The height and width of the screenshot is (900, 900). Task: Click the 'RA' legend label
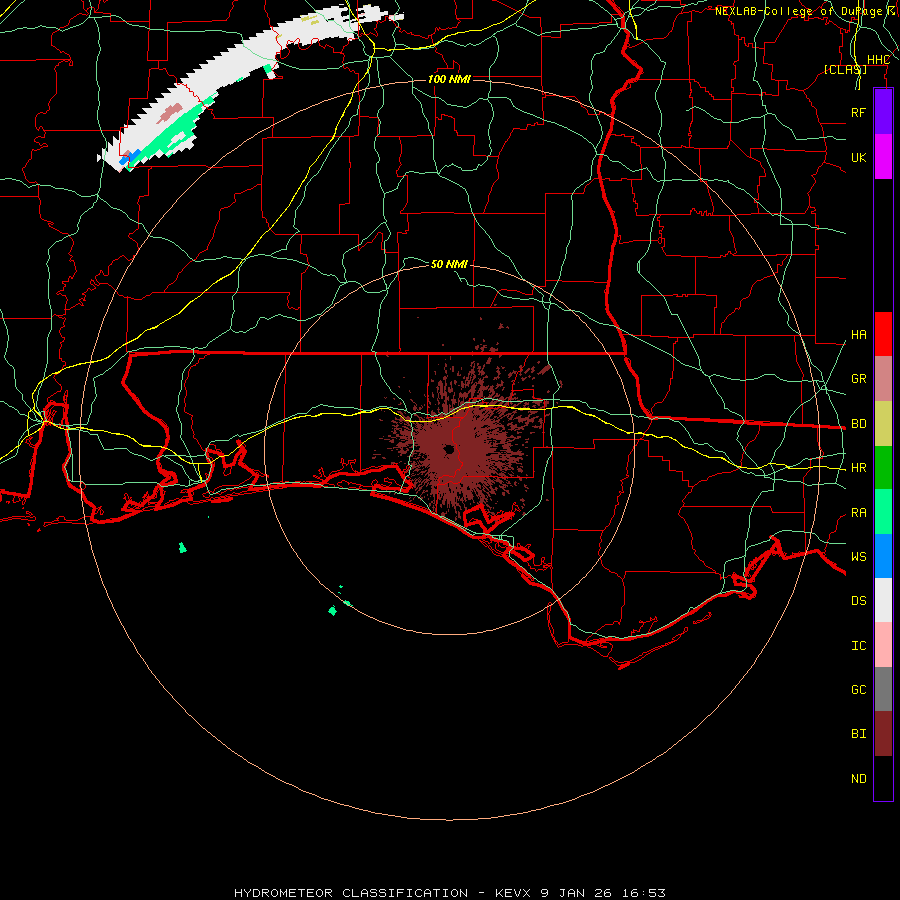coord(858,513)
